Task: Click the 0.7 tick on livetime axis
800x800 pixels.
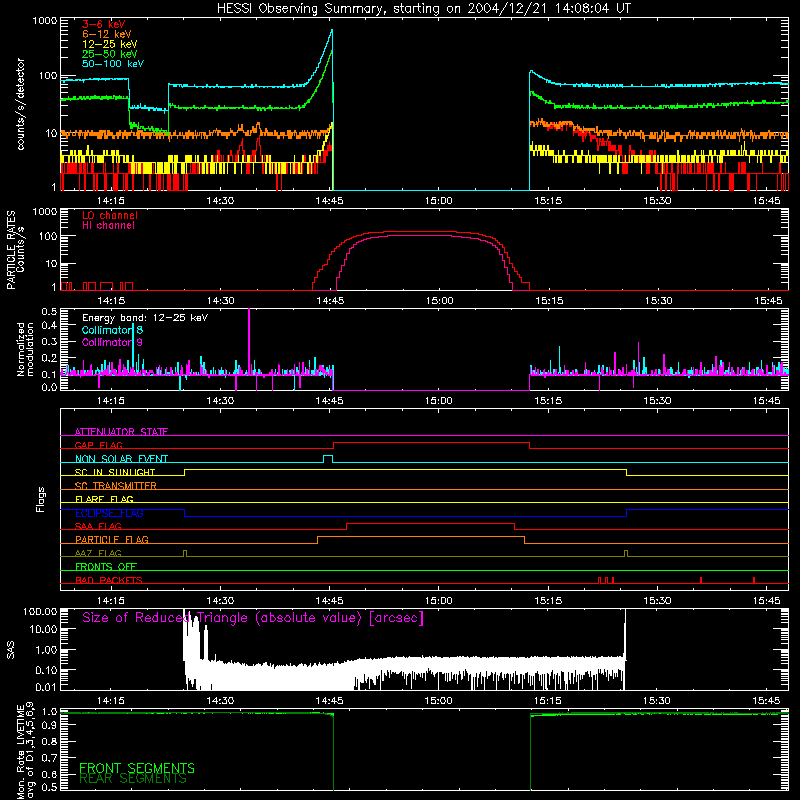Action: pos(49,758)
